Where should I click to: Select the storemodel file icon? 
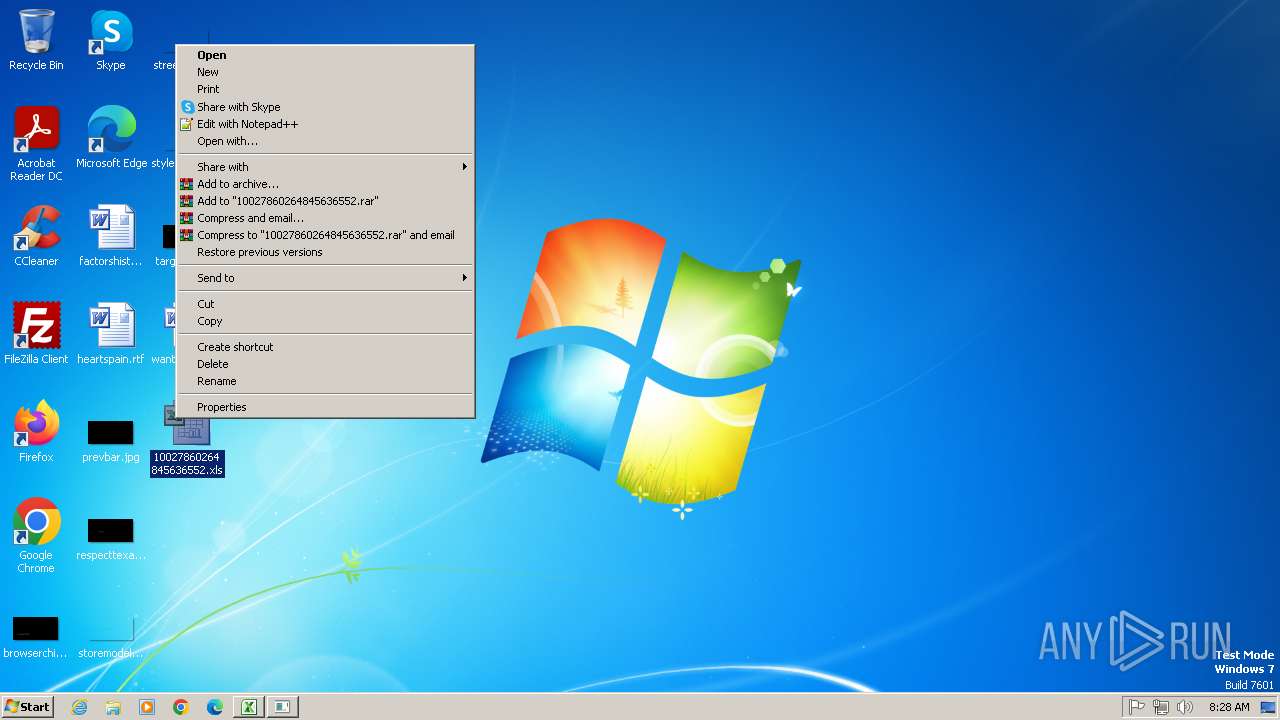click(111, 636)
